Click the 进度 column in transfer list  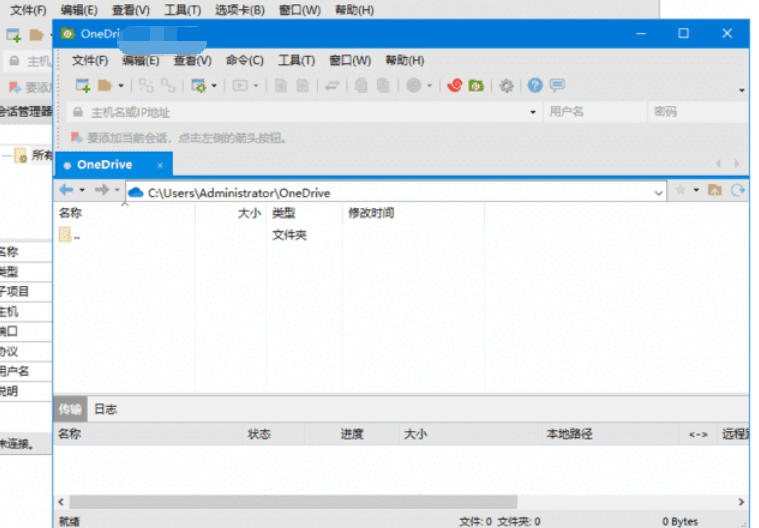352,434
